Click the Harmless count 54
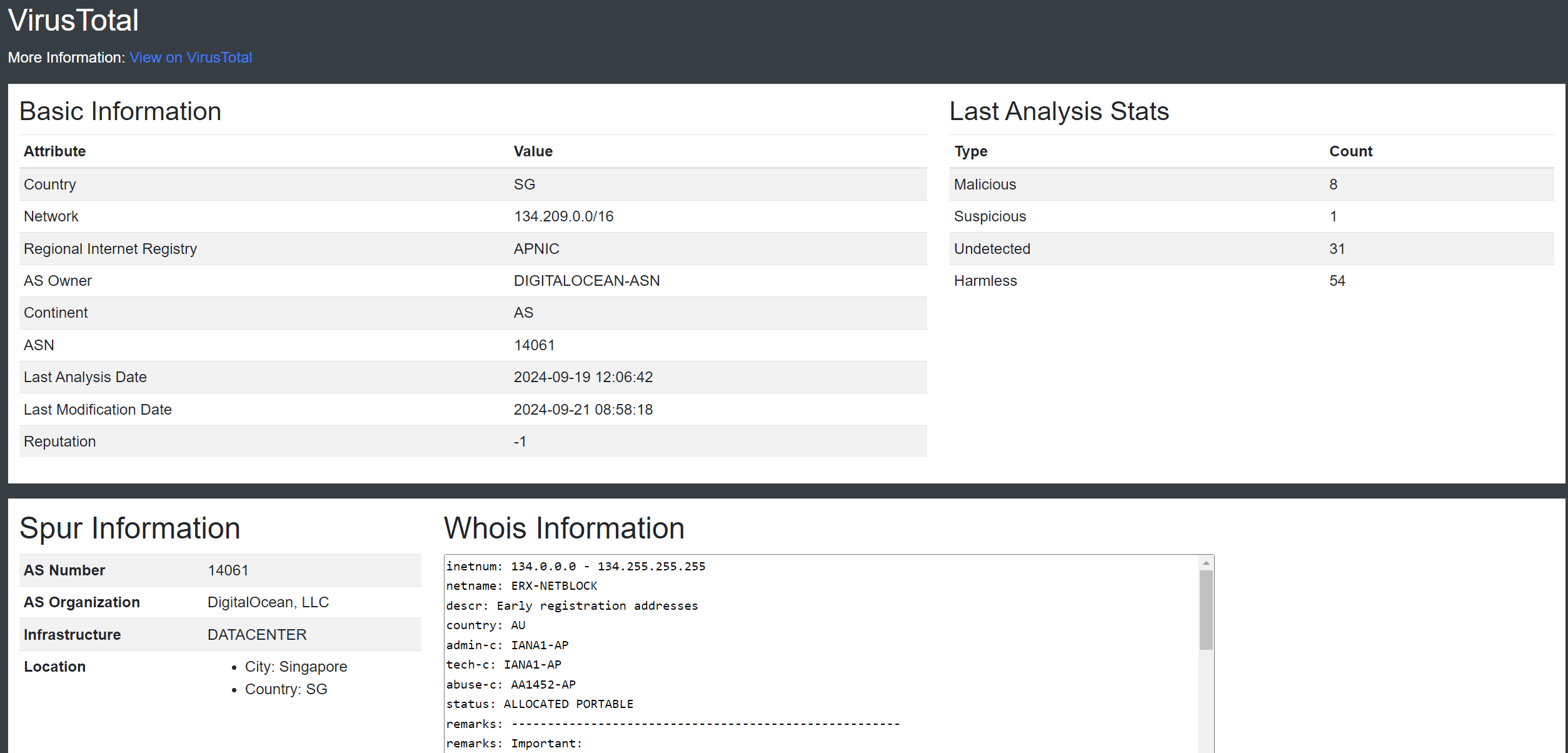 pyautogui.click(x=1337, y=281)
